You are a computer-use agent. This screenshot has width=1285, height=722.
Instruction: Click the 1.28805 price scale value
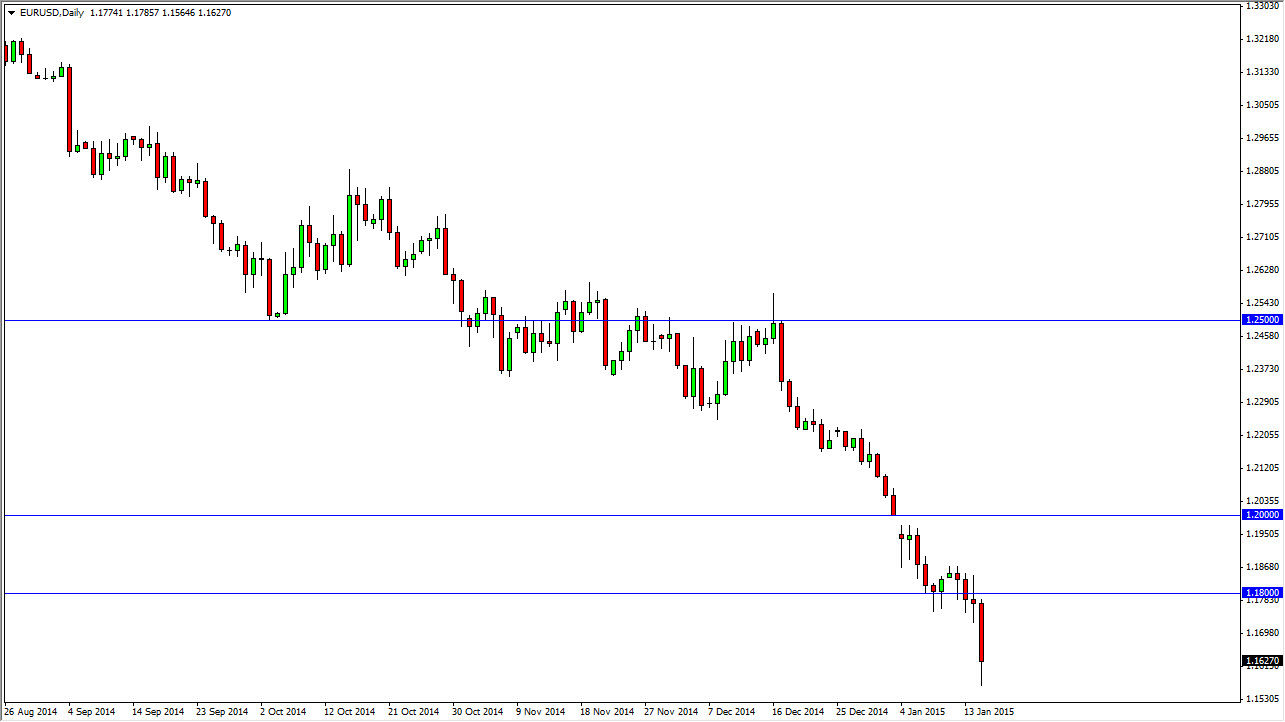[1264, 171]
